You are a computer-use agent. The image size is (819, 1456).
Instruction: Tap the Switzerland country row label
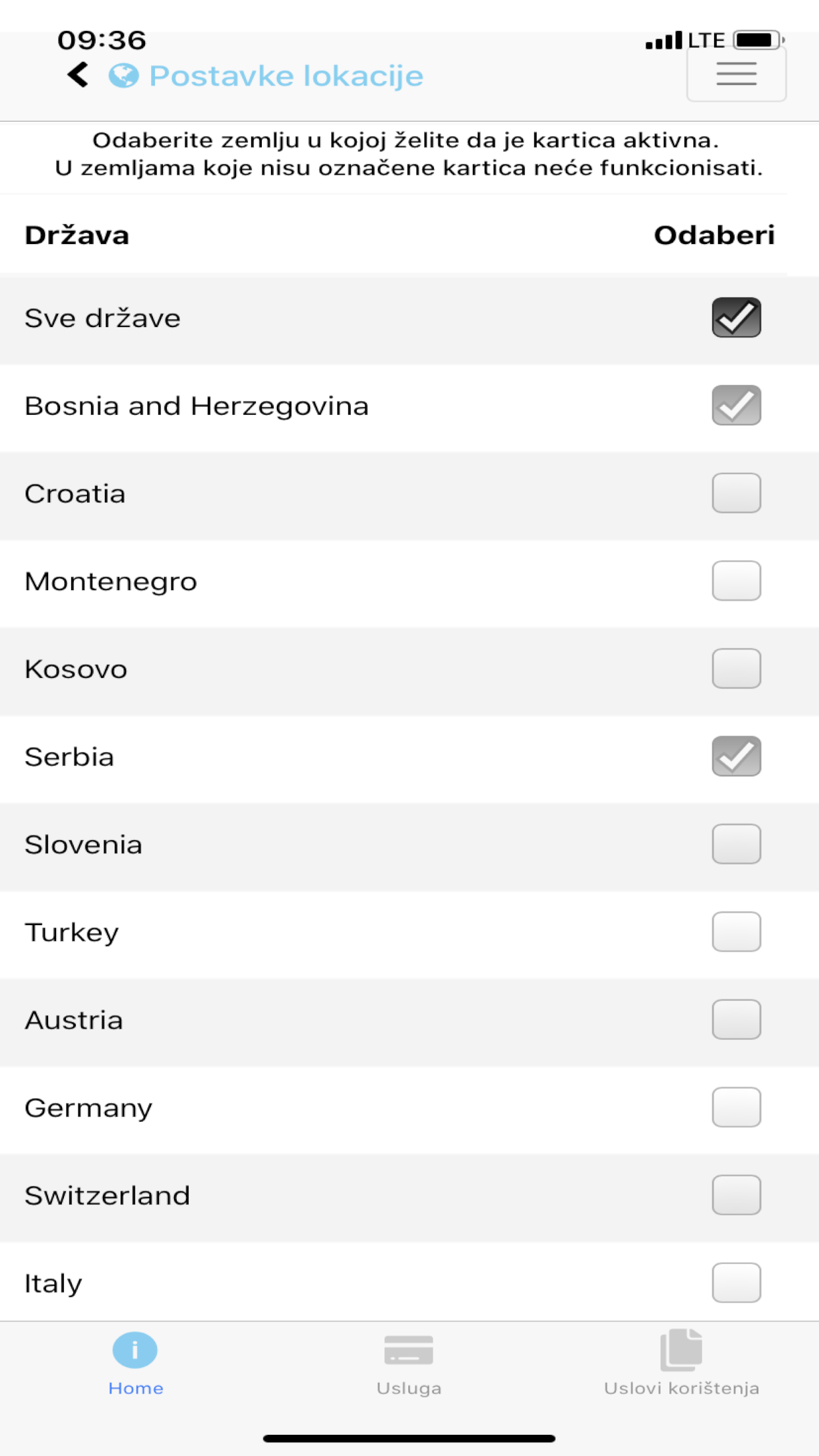click(107, 1196)
